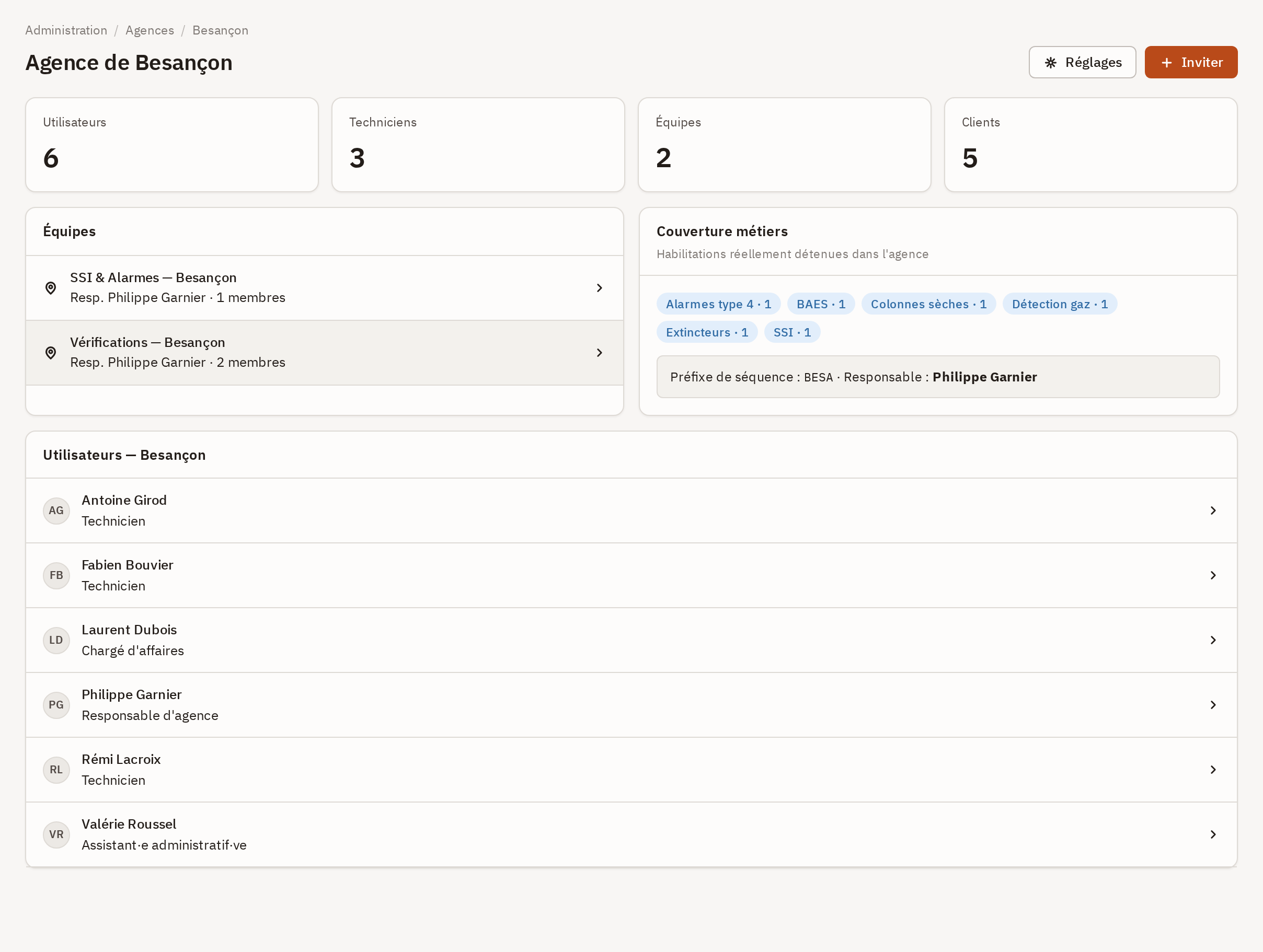The image size is (1263, 952).
Task: Click 'Assistant·e administratif·ve' role text
Action: (x=164, y=845)
